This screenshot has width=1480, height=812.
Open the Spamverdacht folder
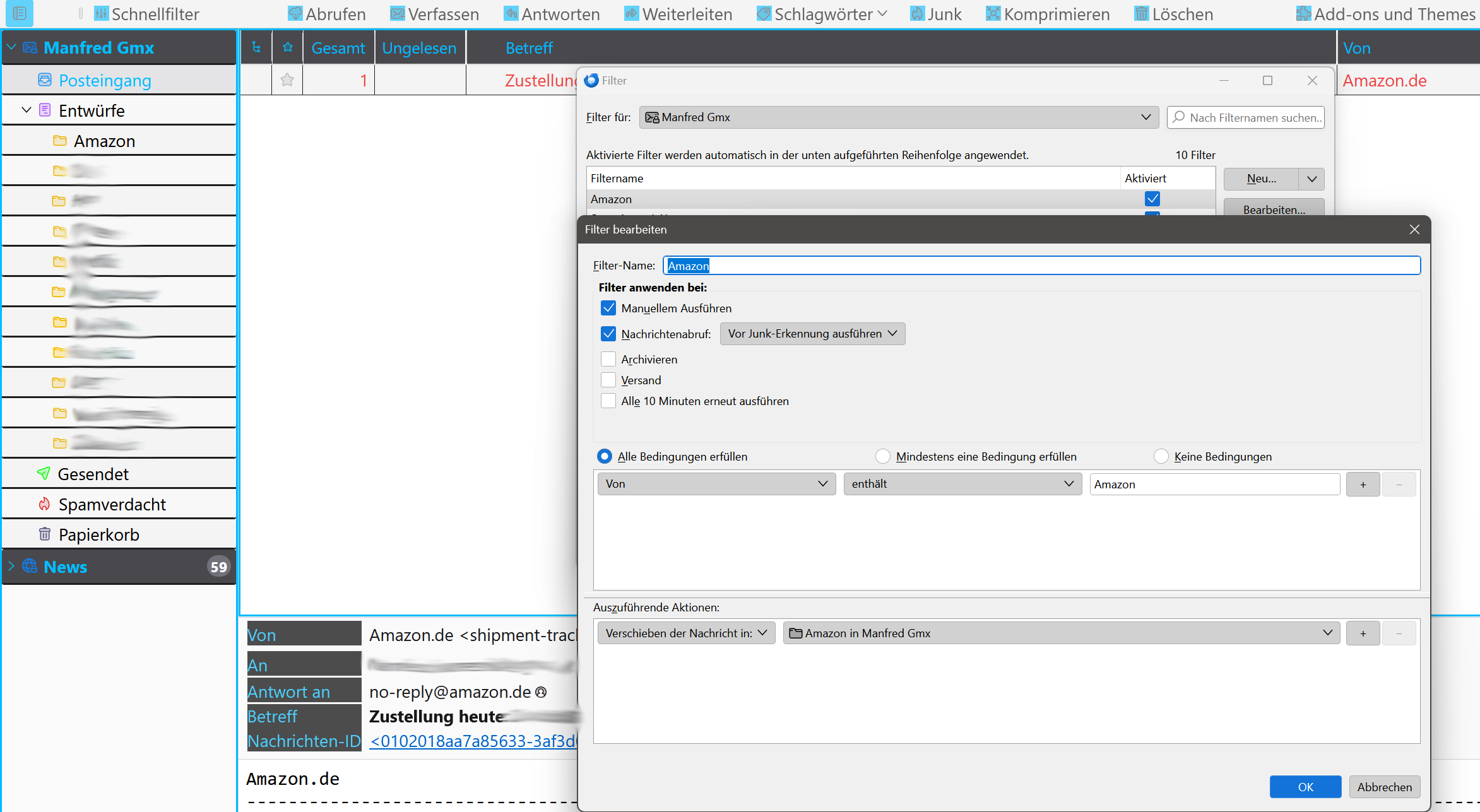pyautogui.click(x=112, y=504)
